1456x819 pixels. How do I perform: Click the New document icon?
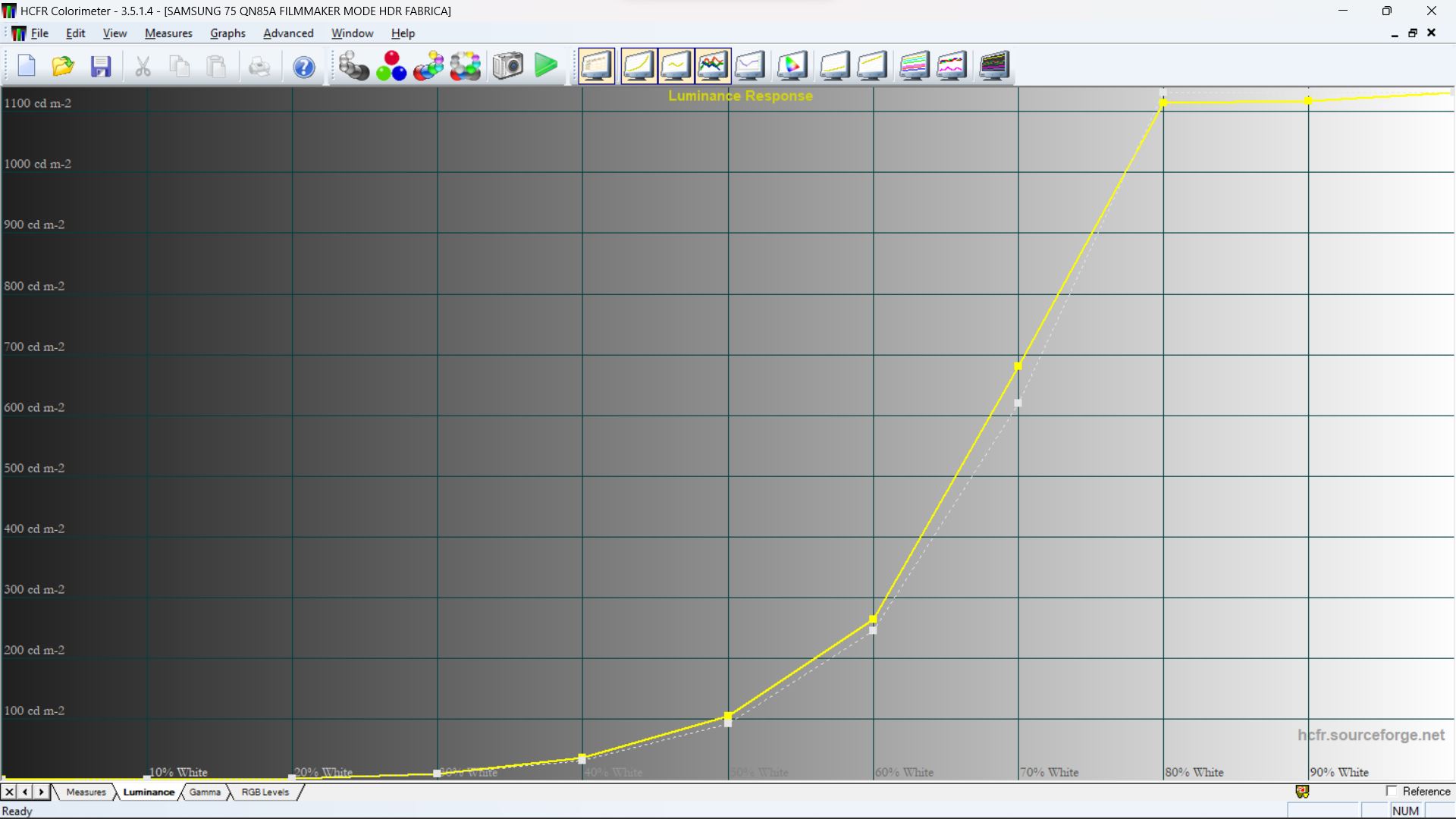click(27, 66)
